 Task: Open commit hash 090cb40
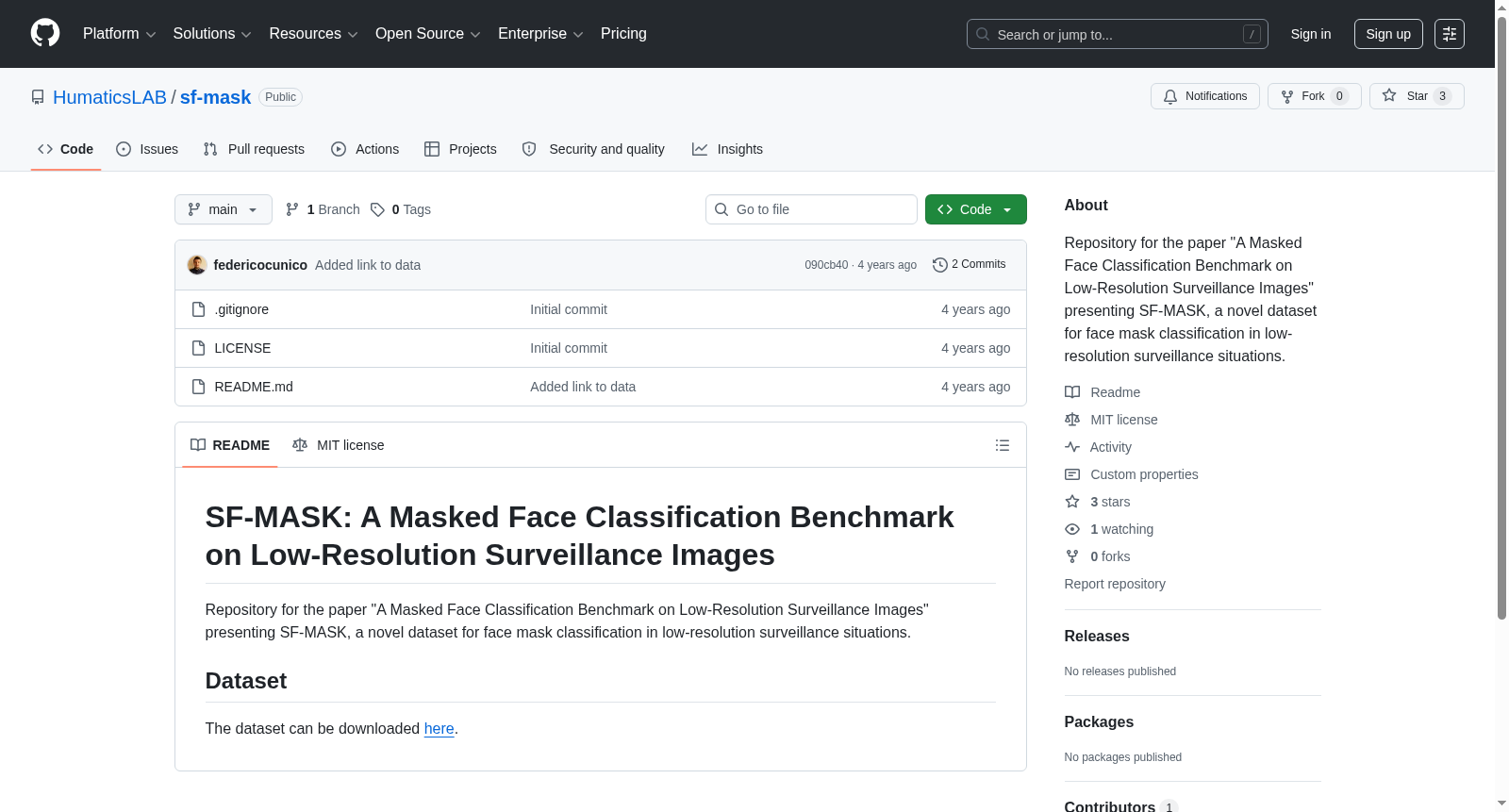coord(826,265)
